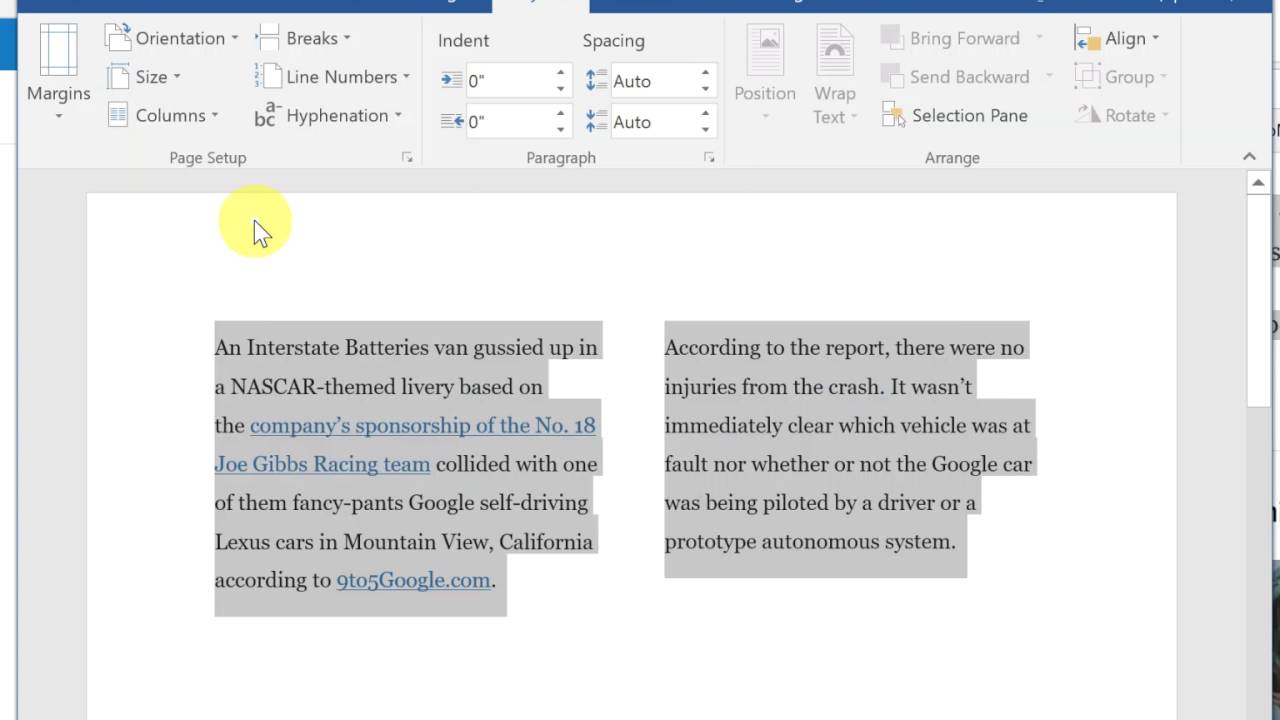The height and width of the screenshot is (720, 1280).
Task: Increase spacing before value
Action: coord(705,73)
